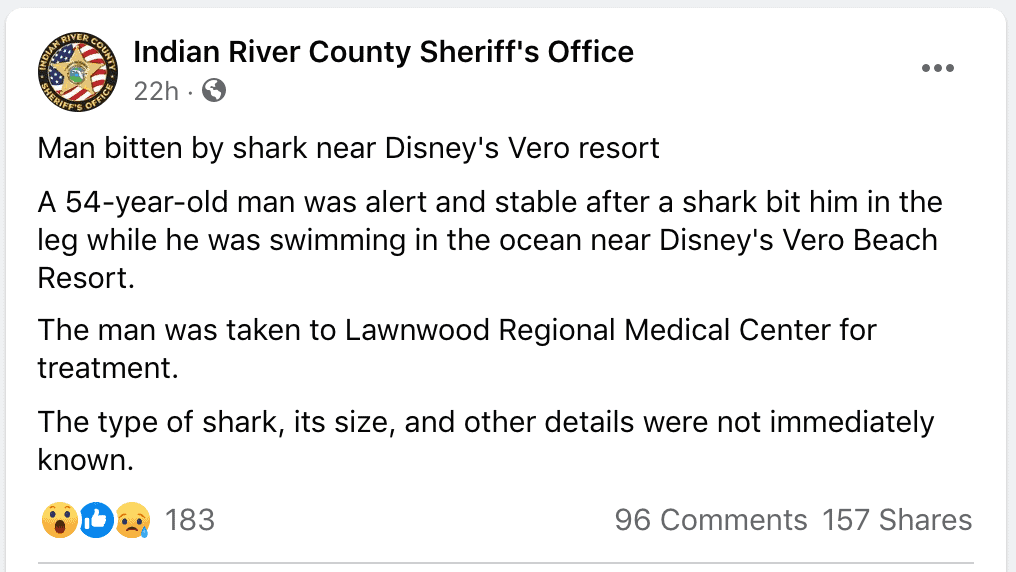The width and height of the screenshot is (1016, 572).
Task: Click the words 'Disney's Vero Beach'
Action: click(x=798, y=240)
